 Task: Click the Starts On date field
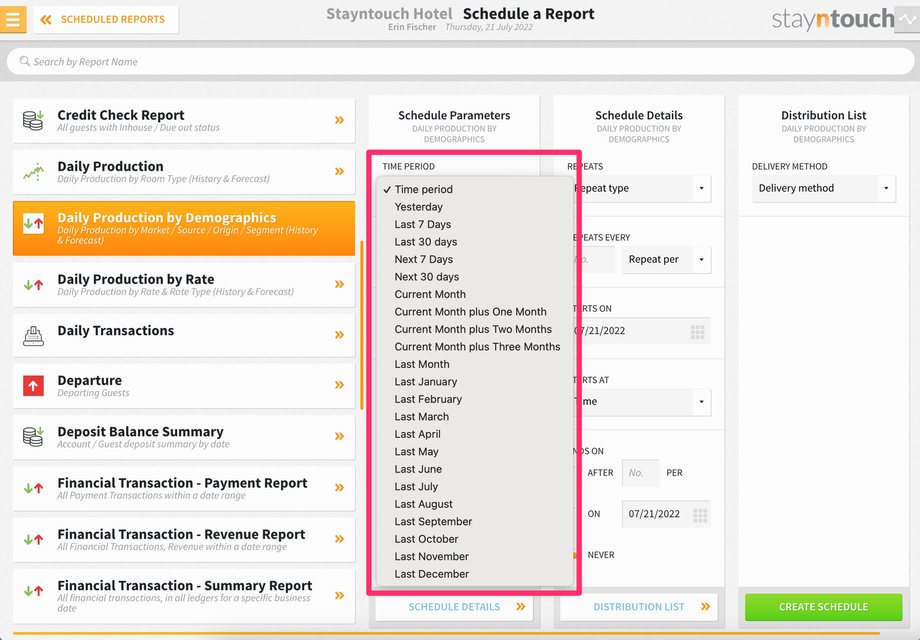click(x=641, y=331)
